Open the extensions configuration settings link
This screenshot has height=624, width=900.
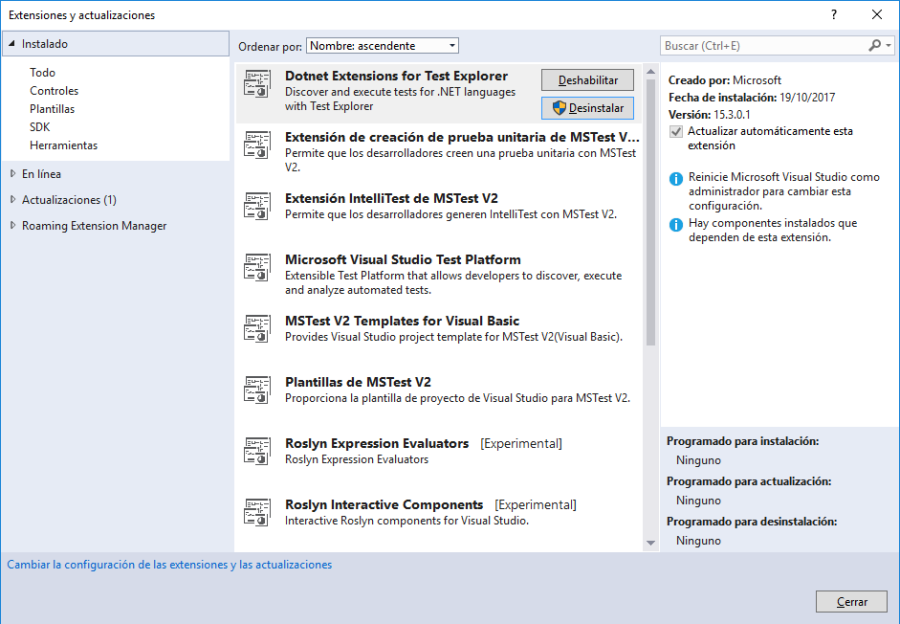tap(169, 565)
